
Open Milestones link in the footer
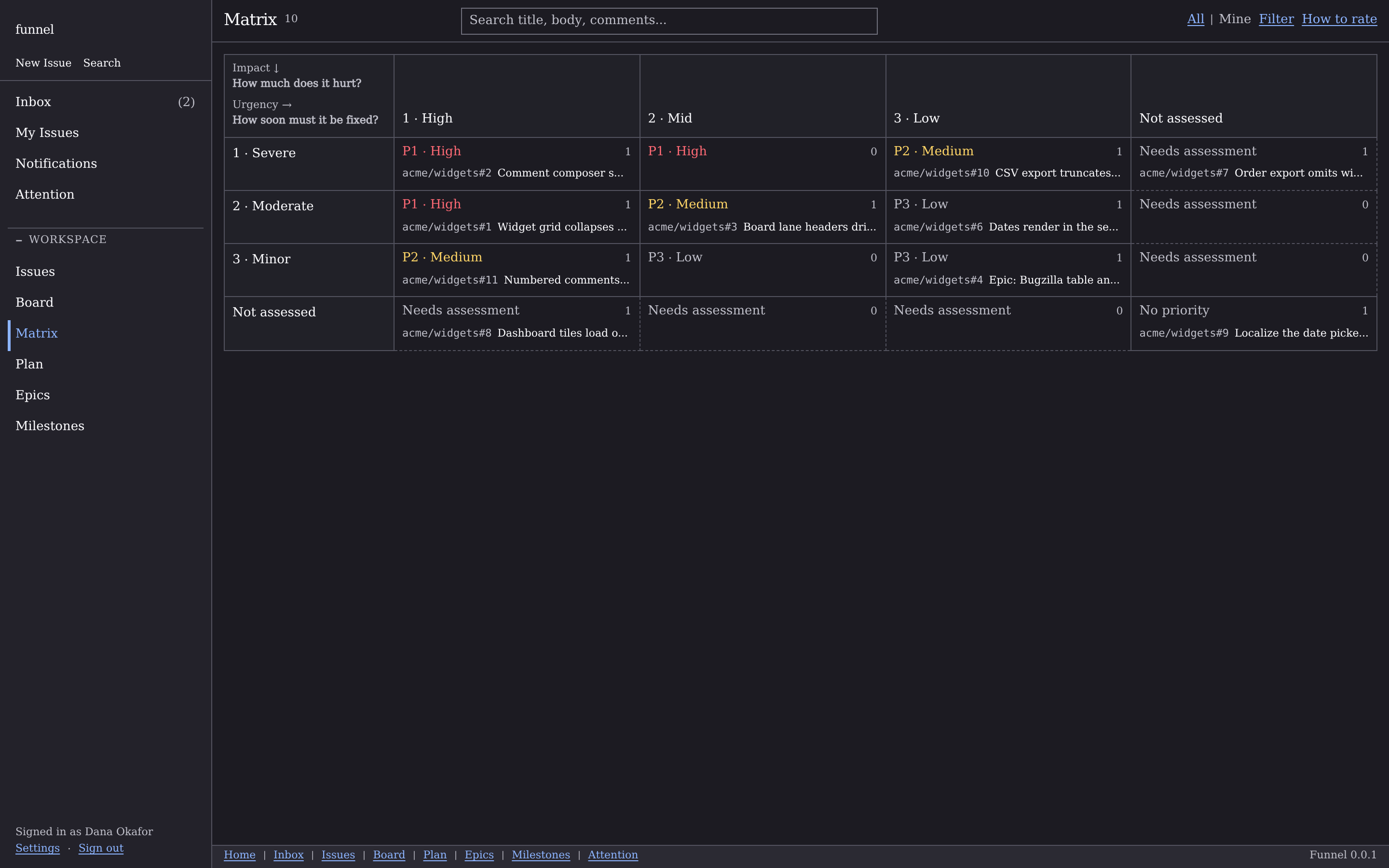(541, 855)
